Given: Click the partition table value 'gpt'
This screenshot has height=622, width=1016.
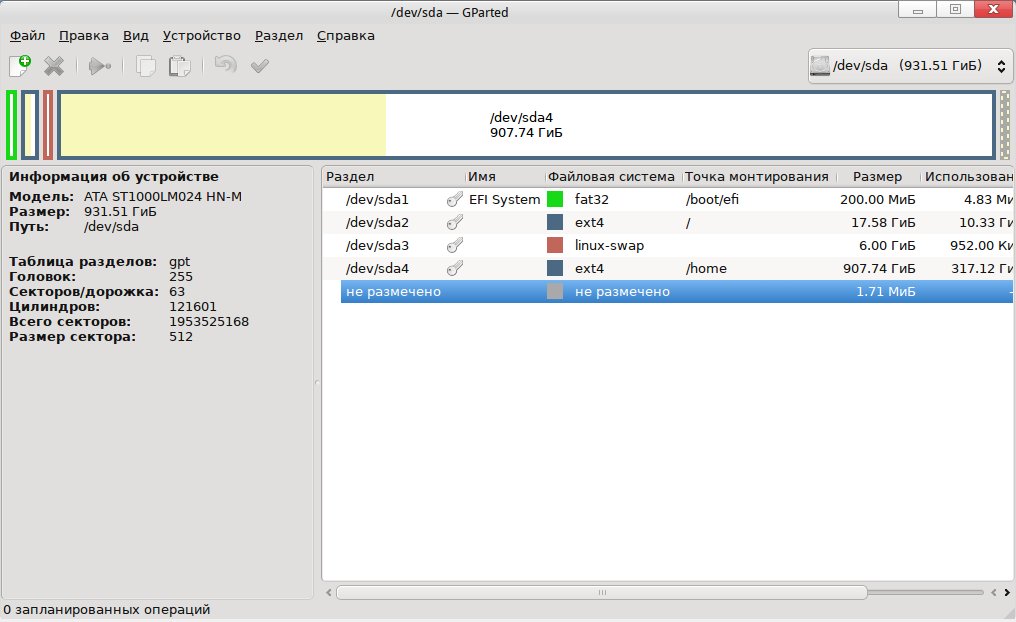Looking at the screenshot, I should (x=179, y=262).
